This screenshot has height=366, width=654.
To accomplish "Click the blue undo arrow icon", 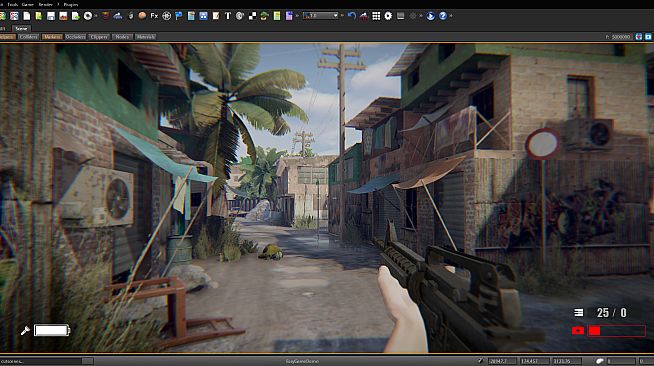I will tap(352, 16).
